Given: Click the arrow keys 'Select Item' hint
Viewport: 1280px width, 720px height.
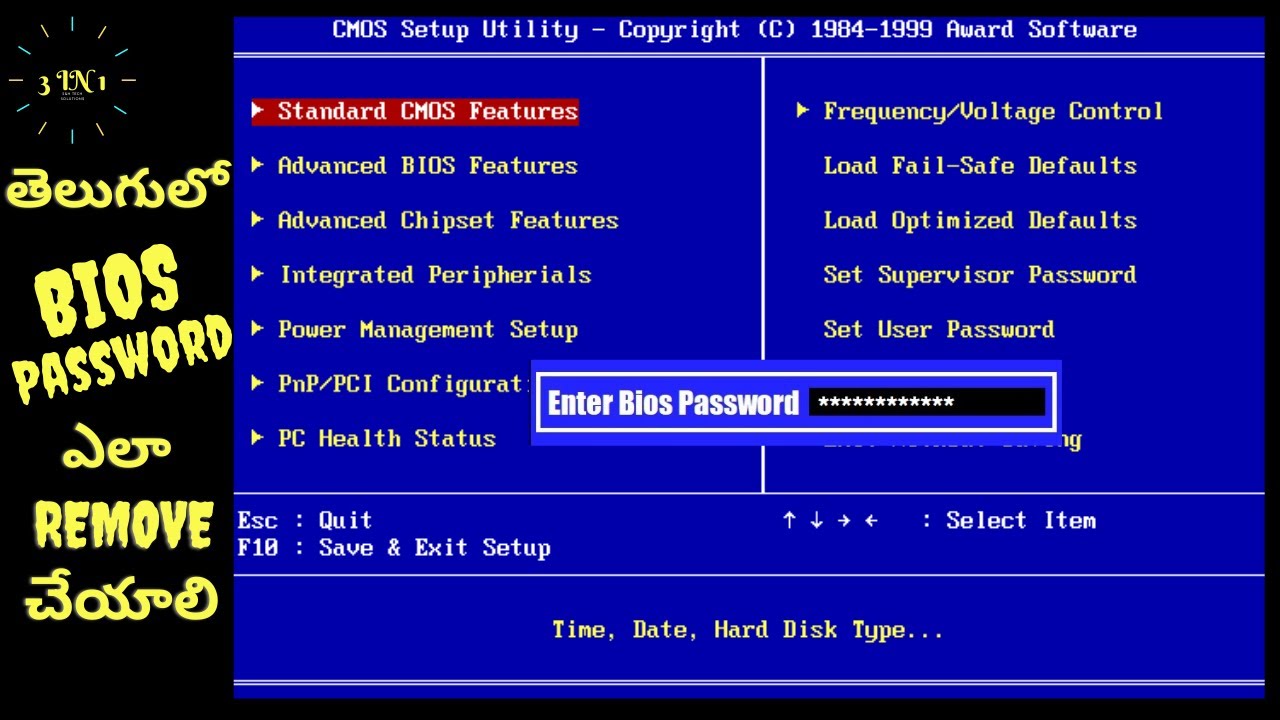Looking at the screenshot, I should 939,520.
